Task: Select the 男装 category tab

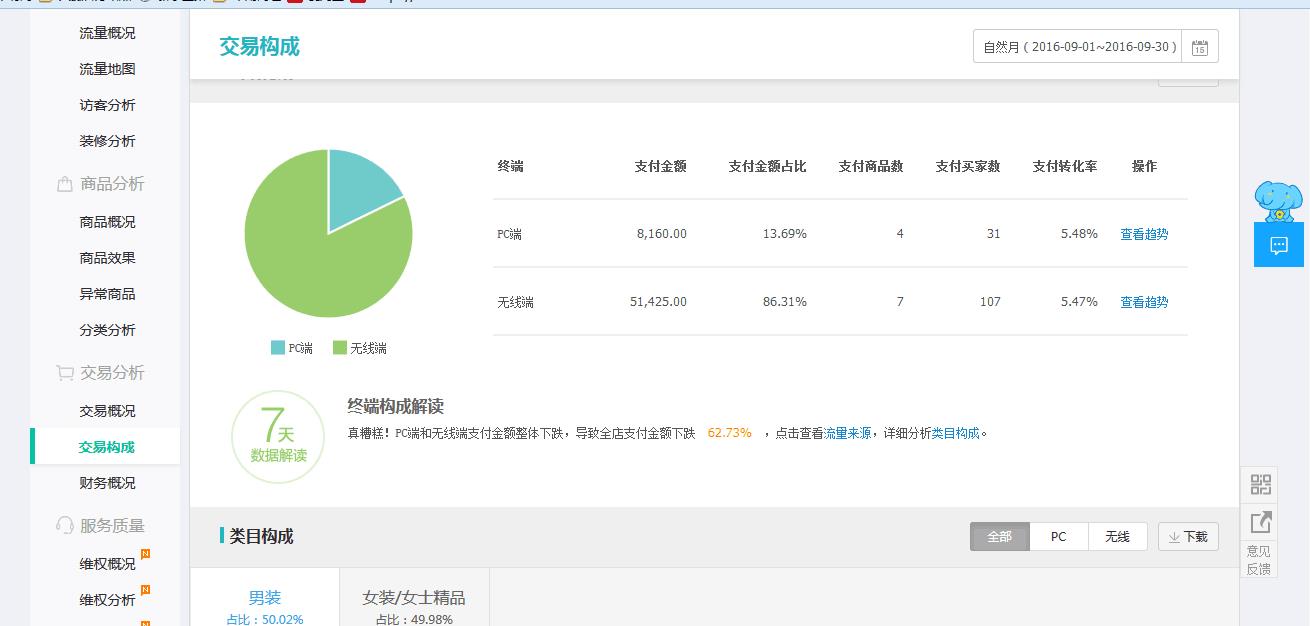Action: click(x=265, y=598)
